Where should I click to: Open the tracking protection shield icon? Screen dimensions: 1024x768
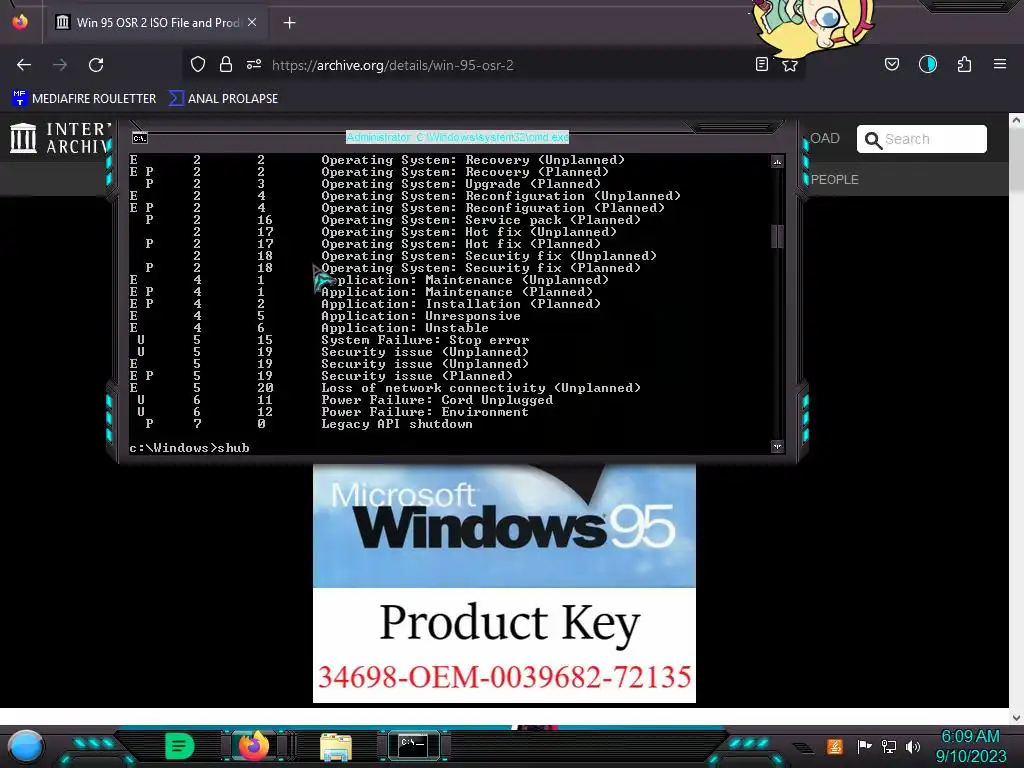198,65
